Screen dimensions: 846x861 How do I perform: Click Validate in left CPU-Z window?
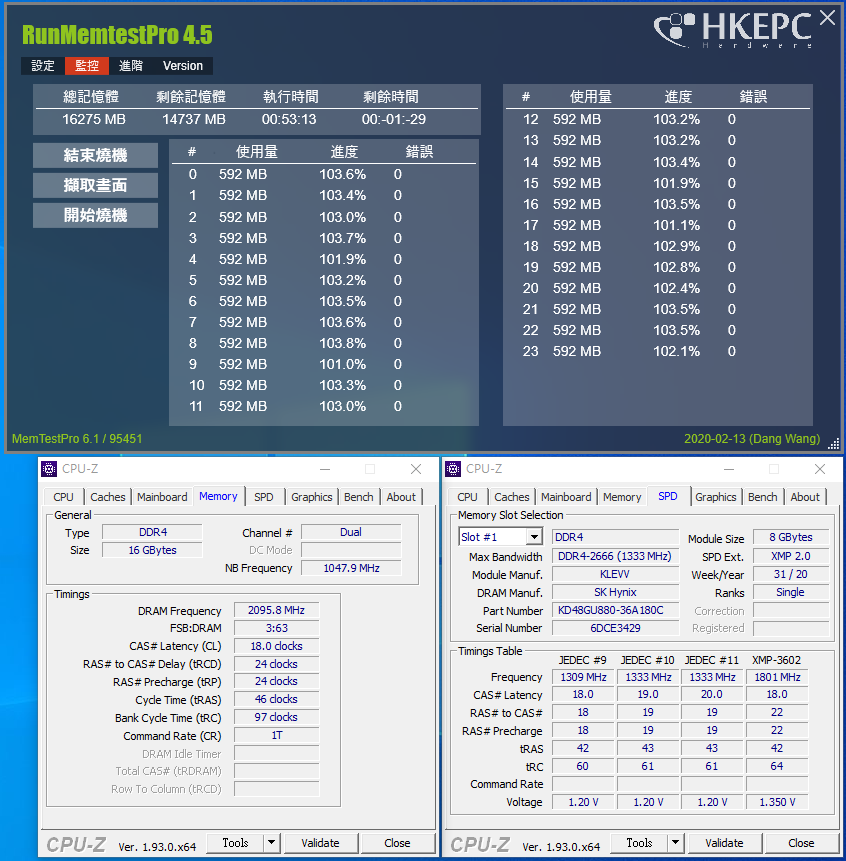tap(320, 843)
